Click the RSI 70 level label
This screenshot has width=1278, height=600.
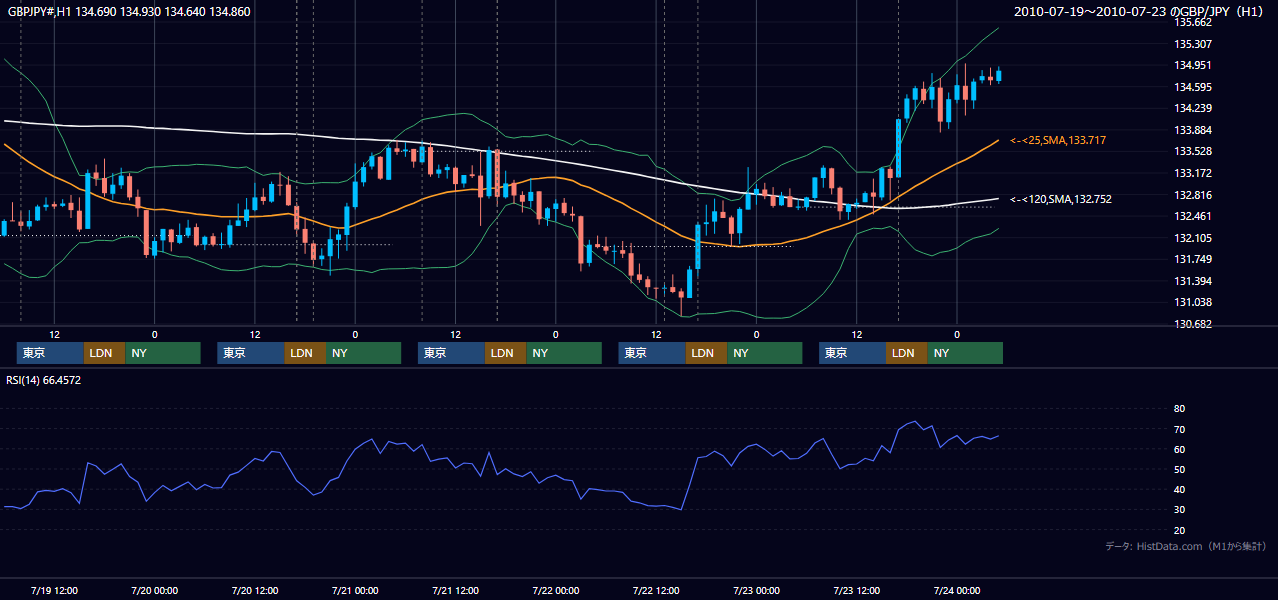click(1179, 429)
